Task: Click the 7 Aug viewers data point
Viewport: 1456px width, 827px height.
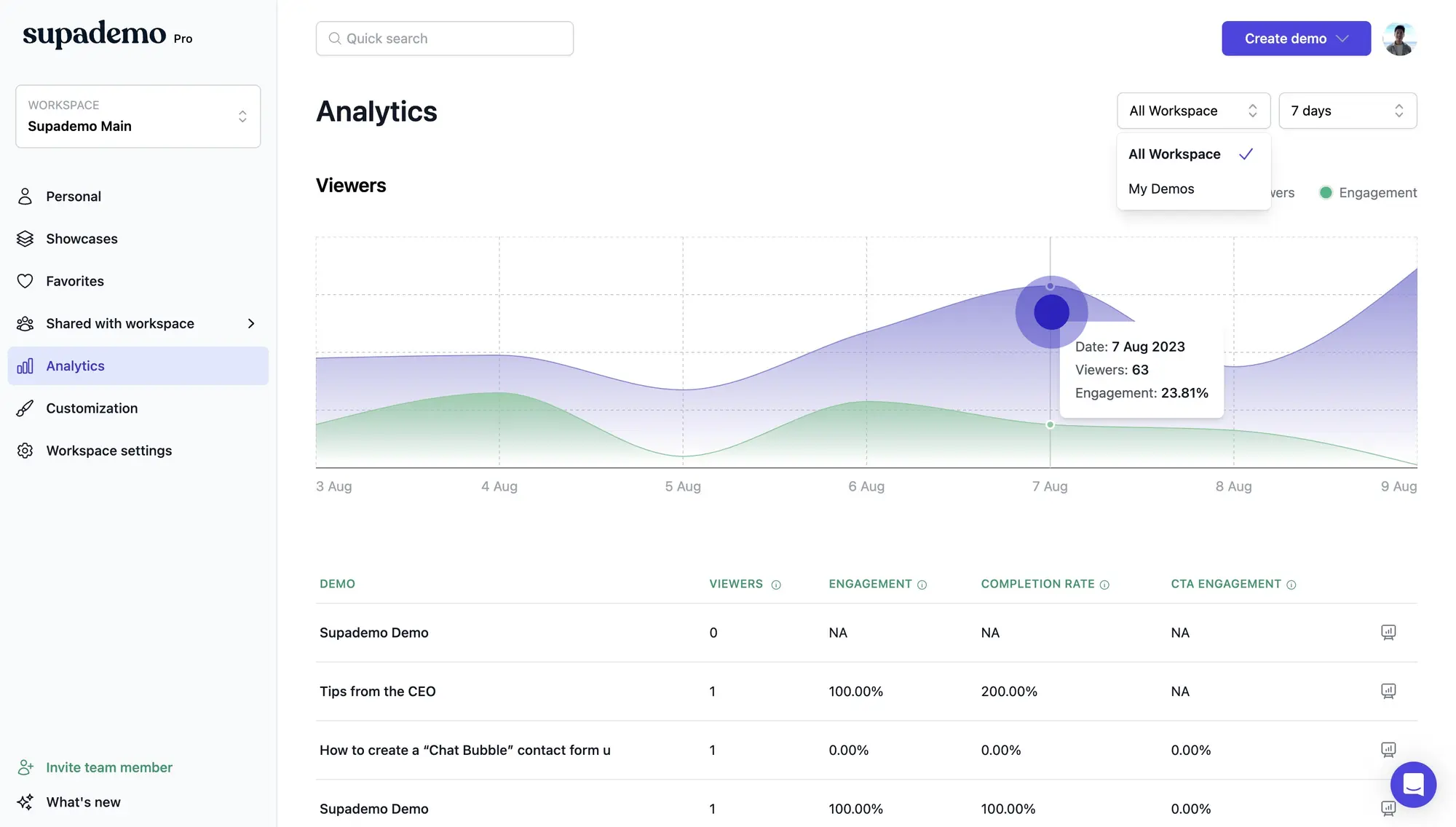Action: (x=1050, y=287)
